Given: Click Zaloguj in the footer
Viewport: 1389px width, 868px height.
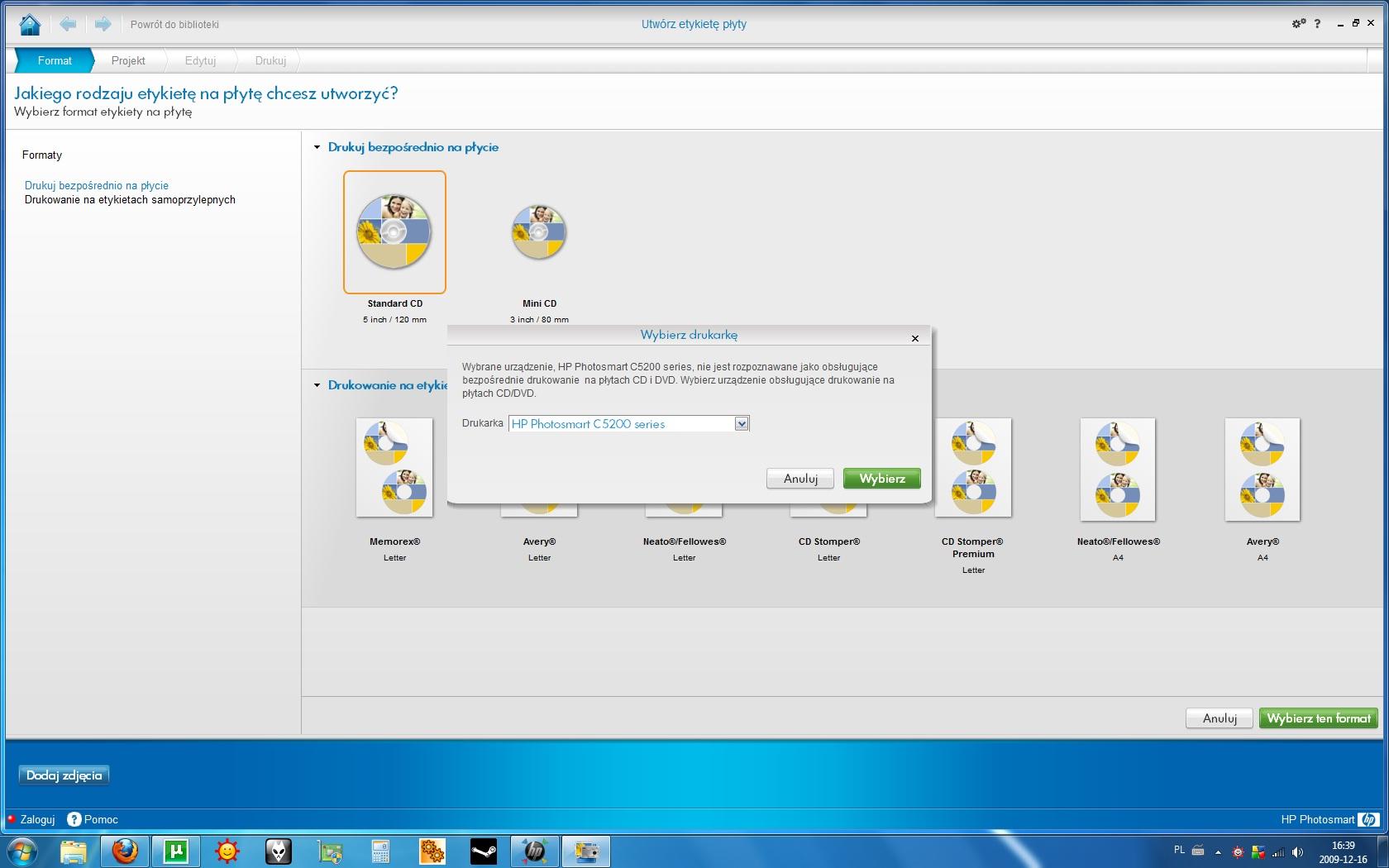Looking at the screenshot, I should (x=37, y=819).
